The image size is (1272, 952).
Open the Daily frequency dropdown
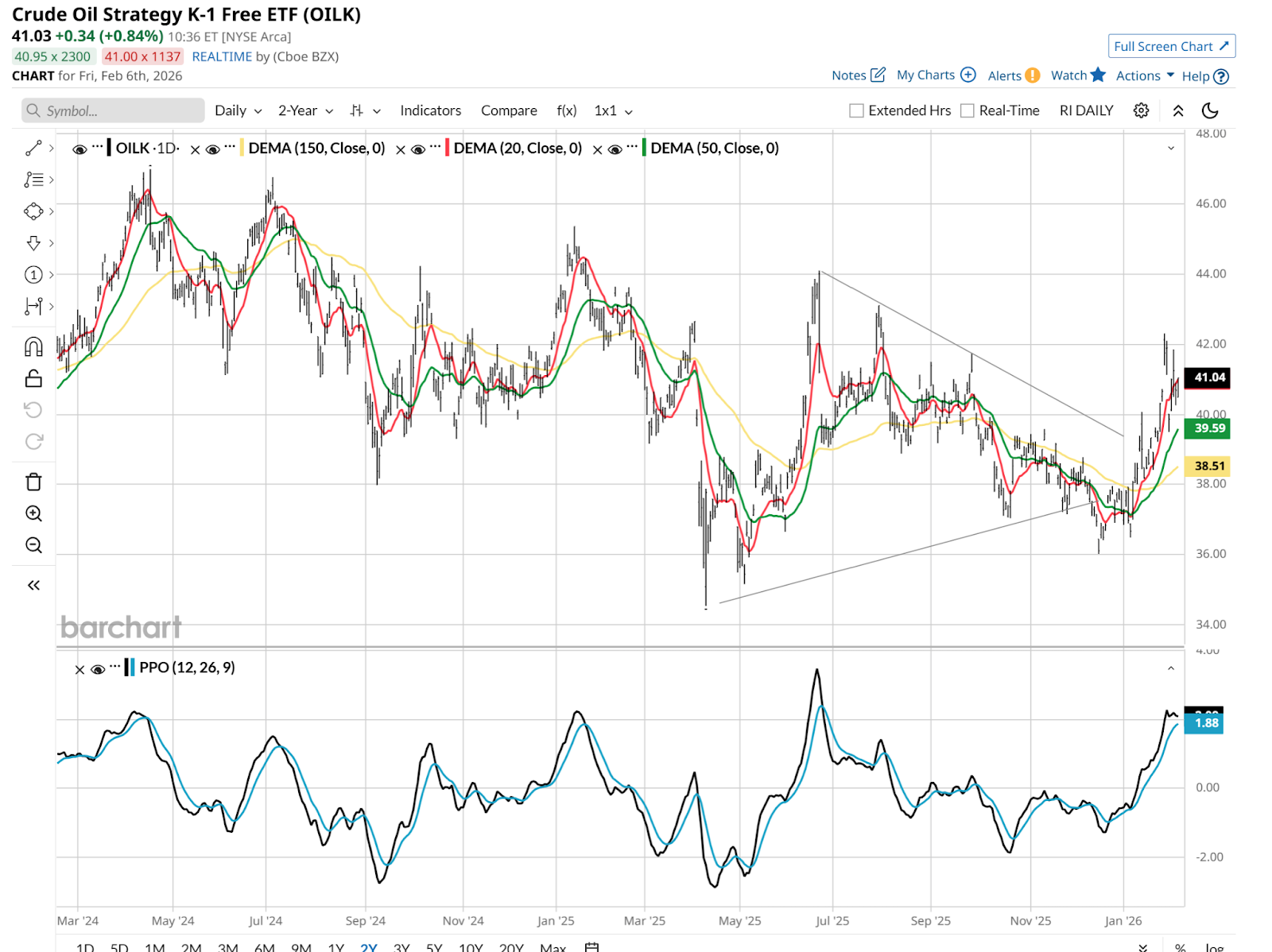click(x=238, y=110)
